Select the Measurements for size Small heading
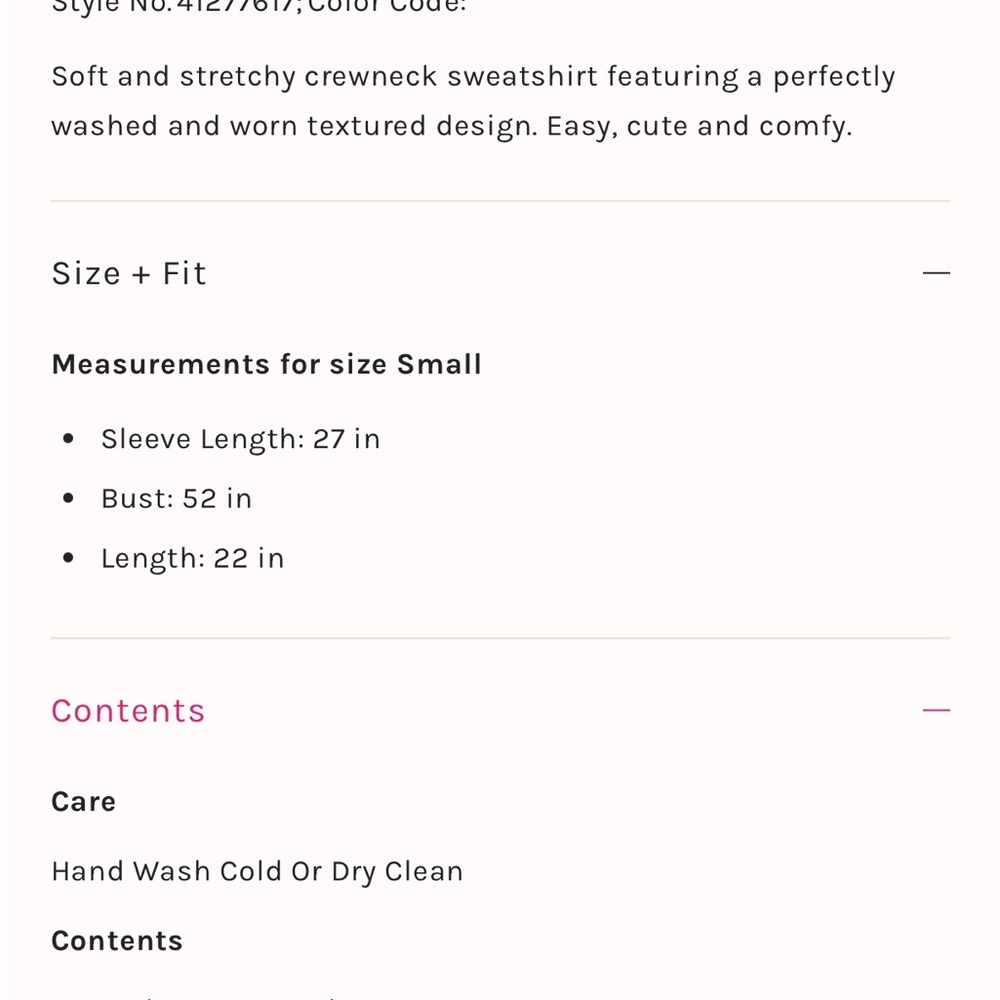 [267, 365]
